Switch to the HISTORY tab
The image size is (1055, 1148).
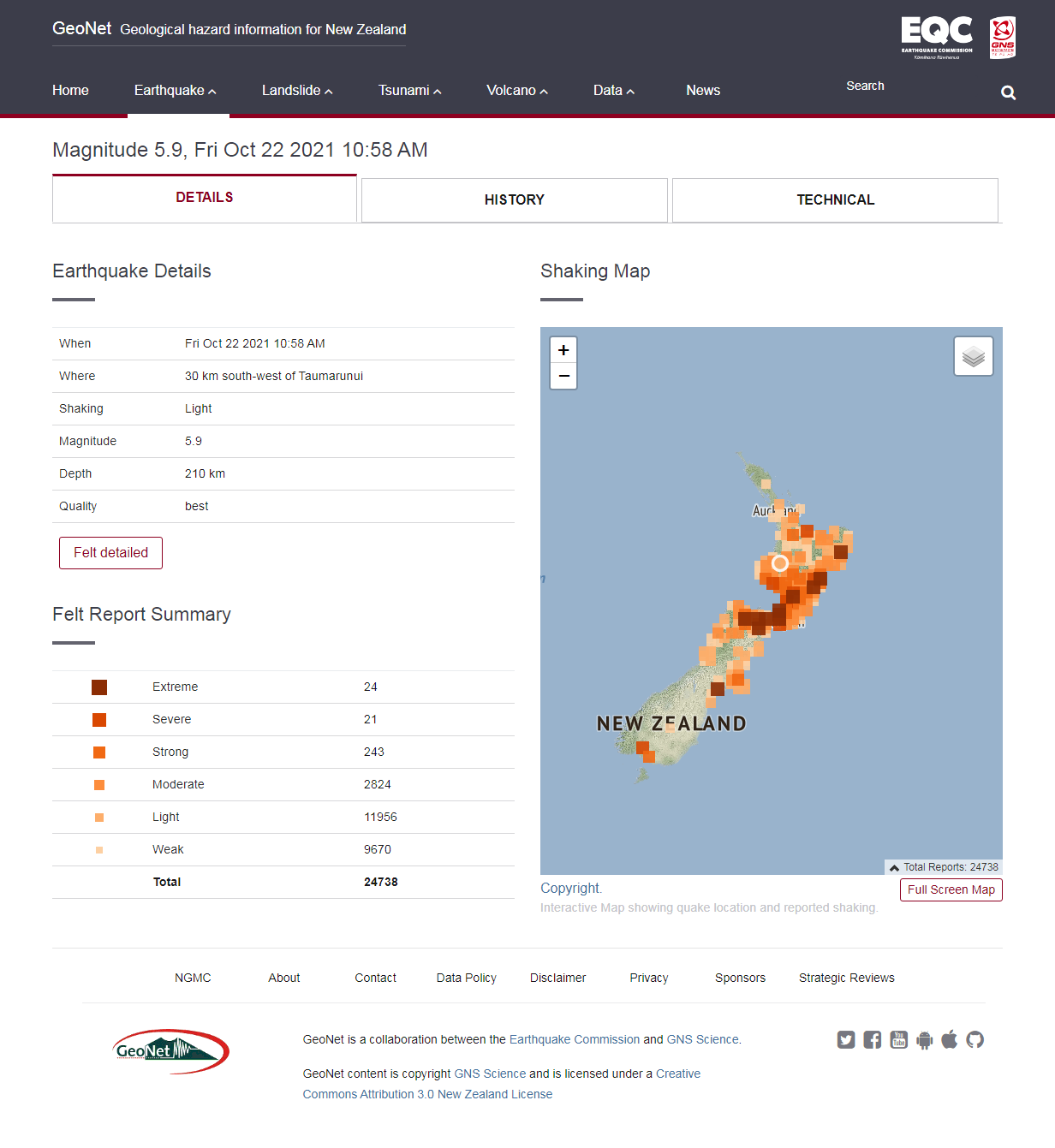tap(514, 199)
